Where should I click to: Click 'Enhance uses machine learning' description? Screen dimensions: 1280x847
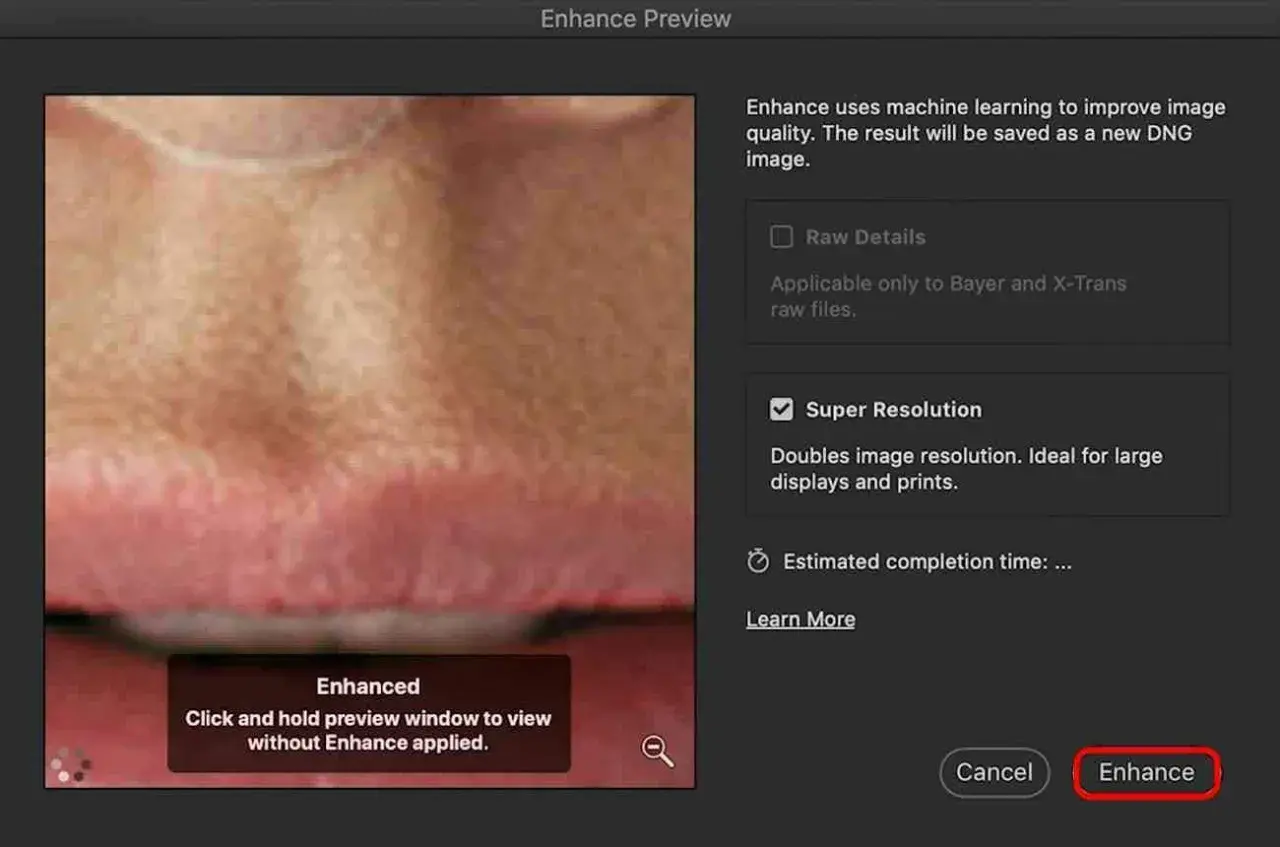[985, 133]
